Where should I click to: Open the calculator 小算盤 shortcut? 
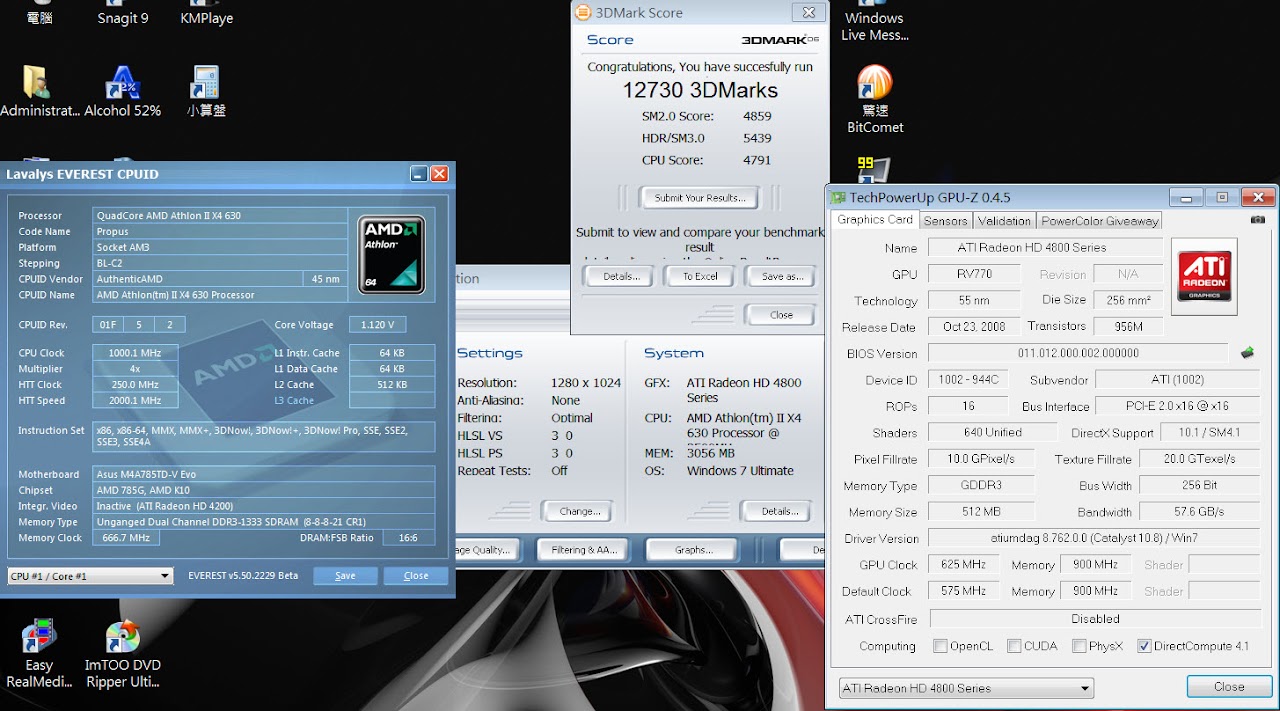pyautogui.click(x=205, y=92)
